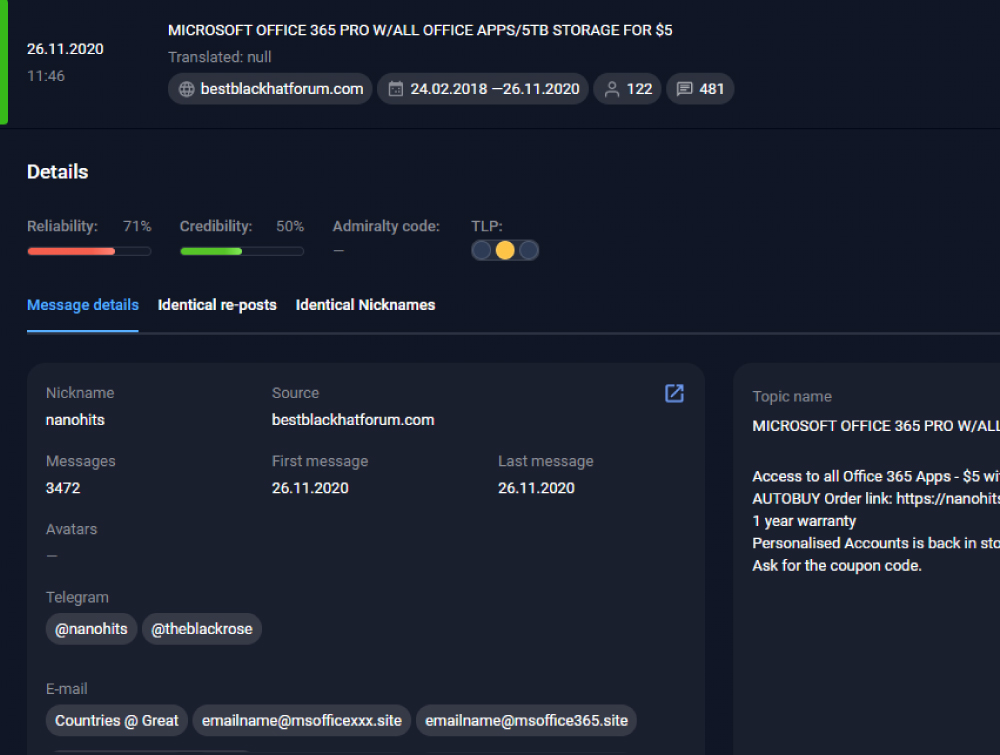Select the last TLP circle
Image resolution: width=1000 pixels, height=755 pixels.
coord(528,250)
